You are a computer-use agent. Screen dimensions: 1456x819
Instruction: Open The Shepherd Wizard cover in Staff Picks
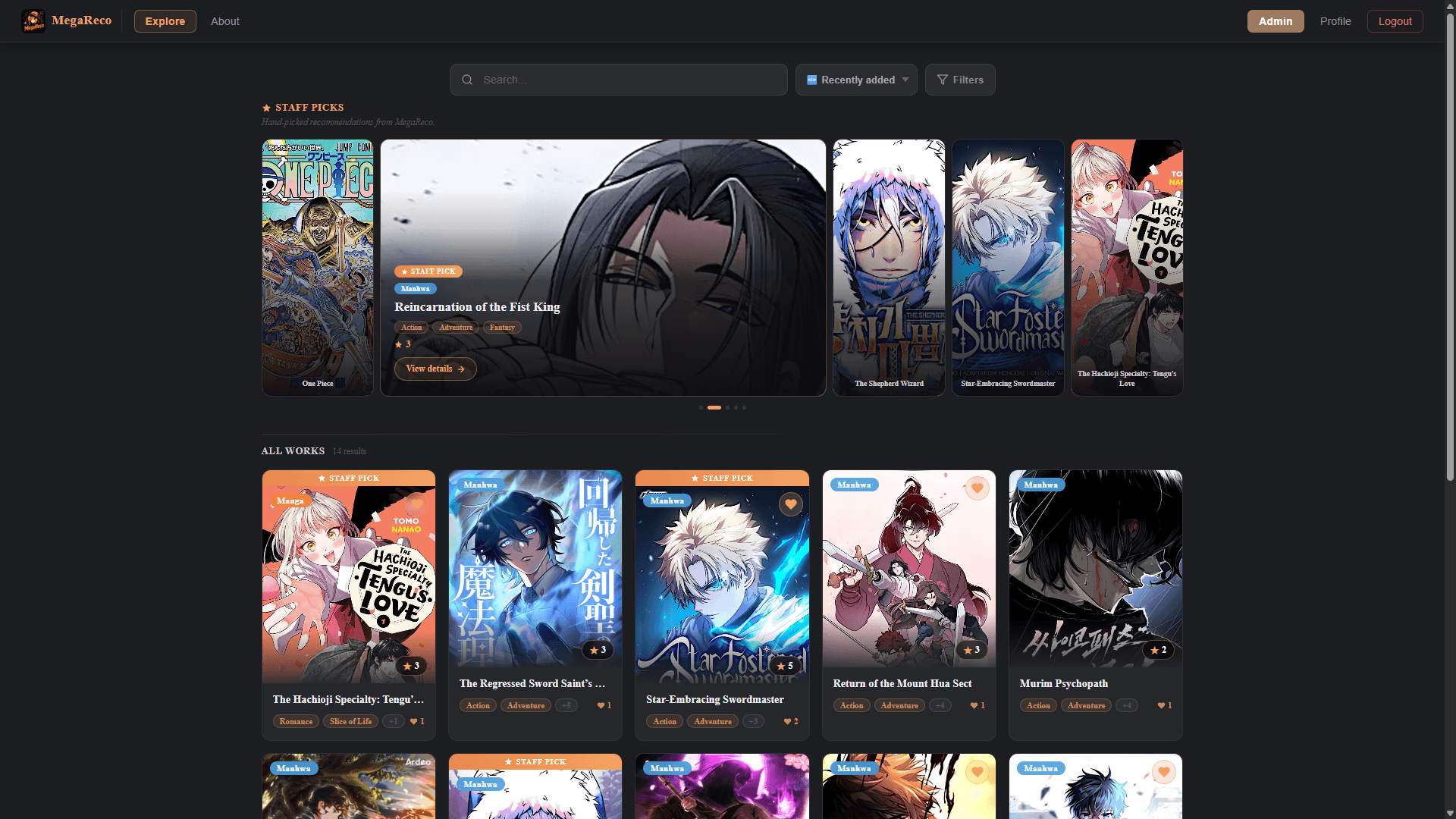[889, 268]
